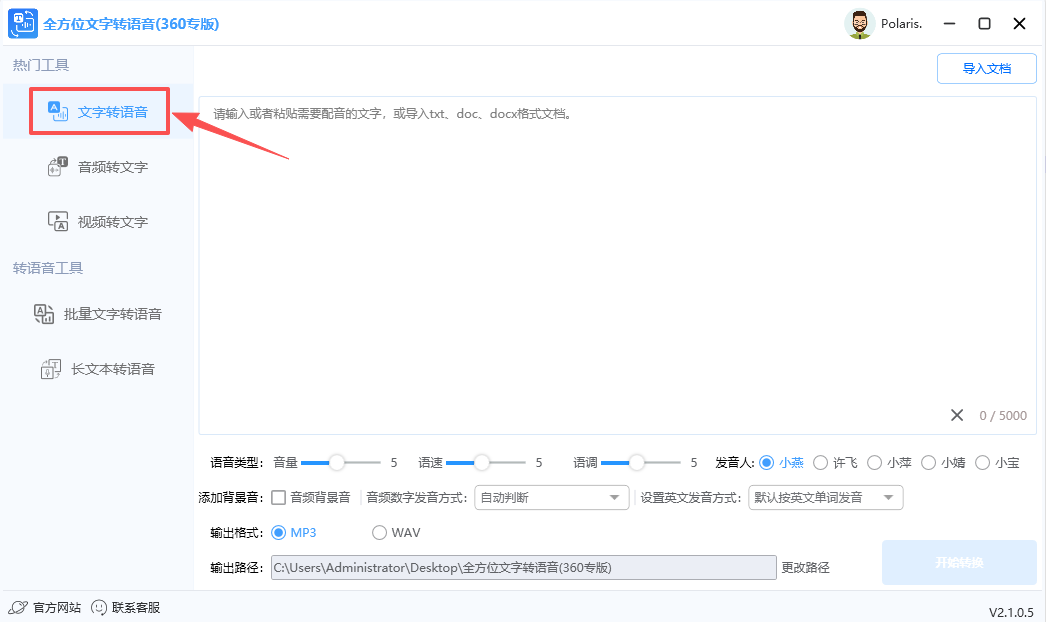
Task: Contact support via 联系客服 icon
Action: pyautogui.click(x=126, y=605)
